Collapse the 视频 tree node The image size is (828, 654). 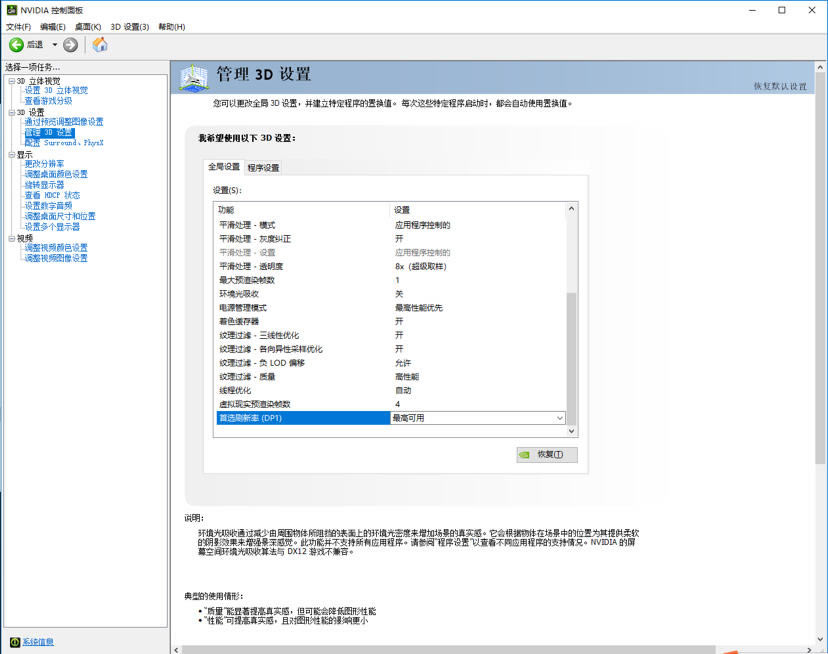pyautogui.click(x=12, y=238)
